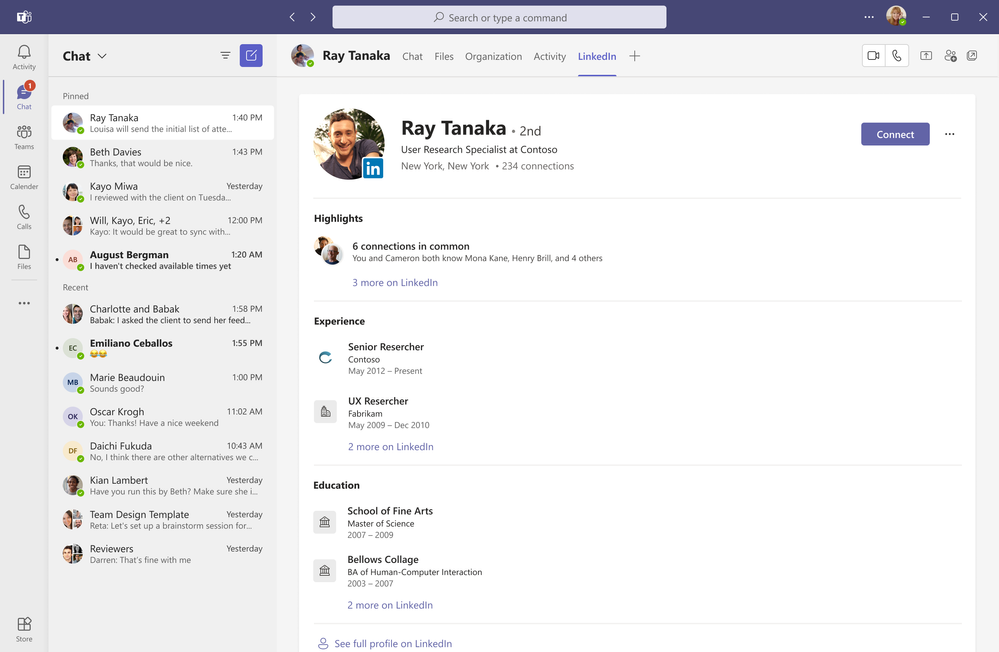
Task: Go back with the left arrow
Action: [x=292, y=17]
